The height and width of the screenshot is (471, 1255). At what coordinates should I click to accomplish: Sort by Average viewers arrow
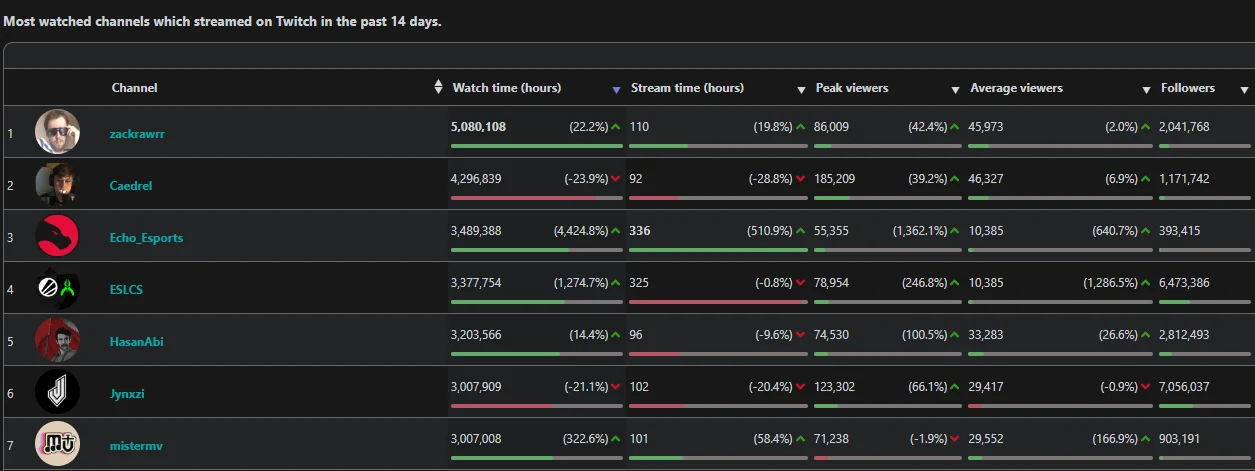(x=1146, y=90)
